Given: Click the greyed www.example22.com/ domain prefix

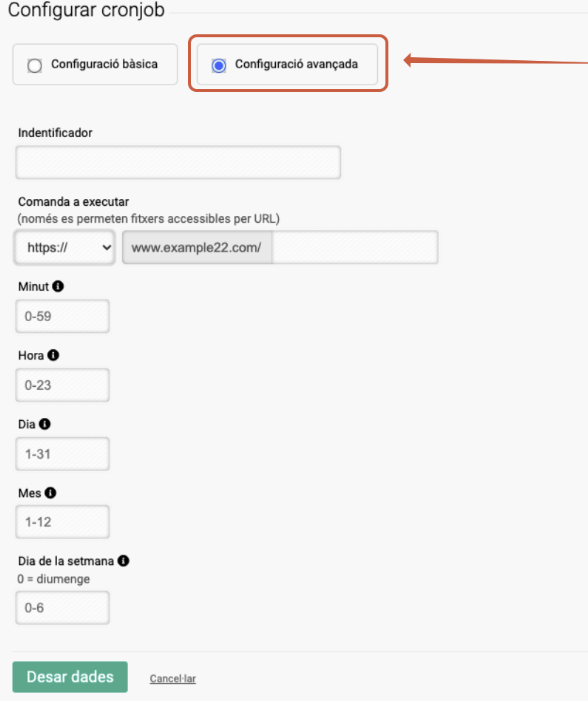Looking at the screenshot, I should click(x=197, y=247).
